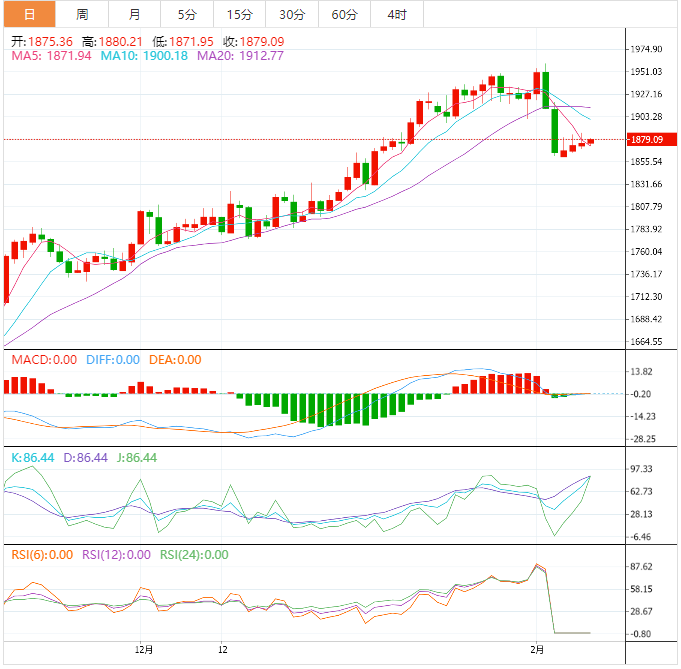Click the MA10: 1900.18 indicator label
681x669 pixels.
click(142, 56)
